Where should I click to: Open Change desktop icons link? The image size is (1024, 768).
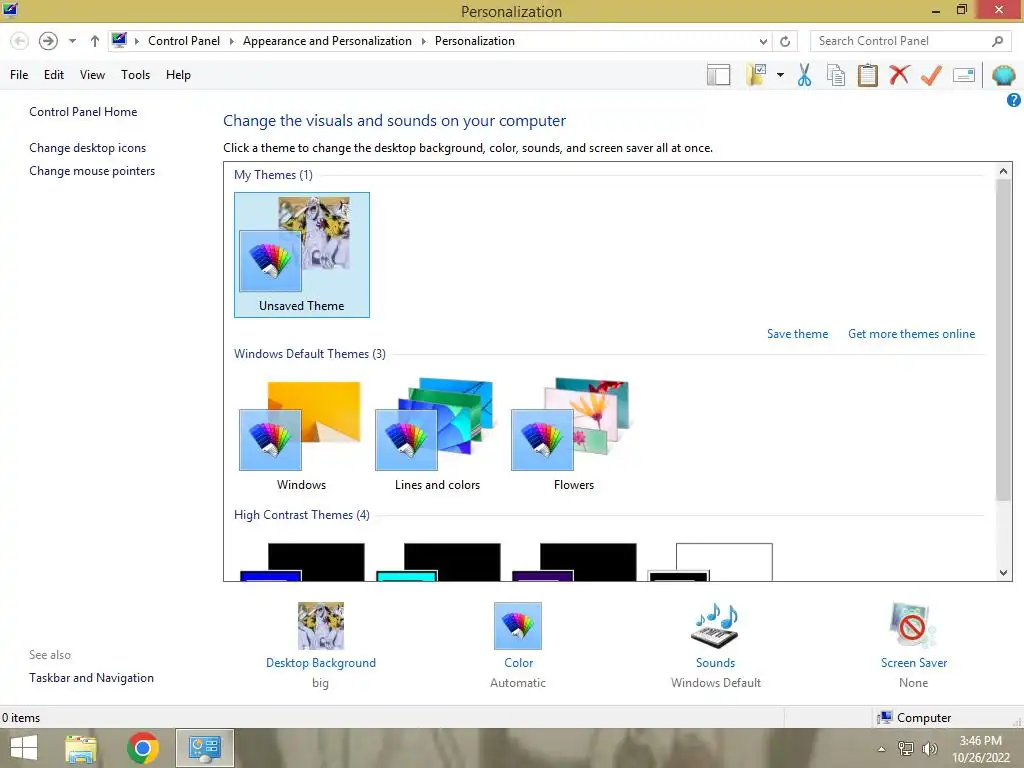88,148
